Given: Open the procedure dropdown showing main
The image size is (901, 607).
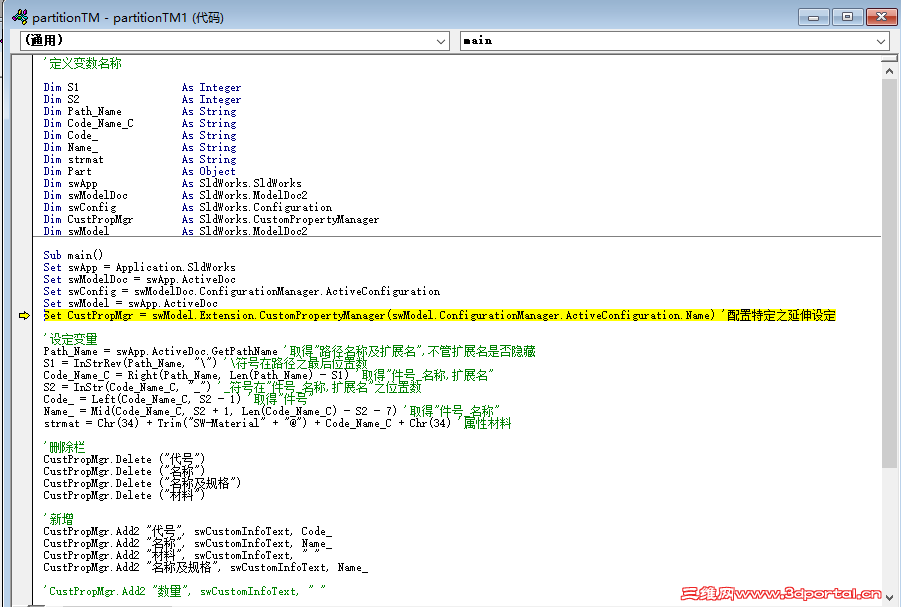Looking at the screenshot, I should [675, 41].
